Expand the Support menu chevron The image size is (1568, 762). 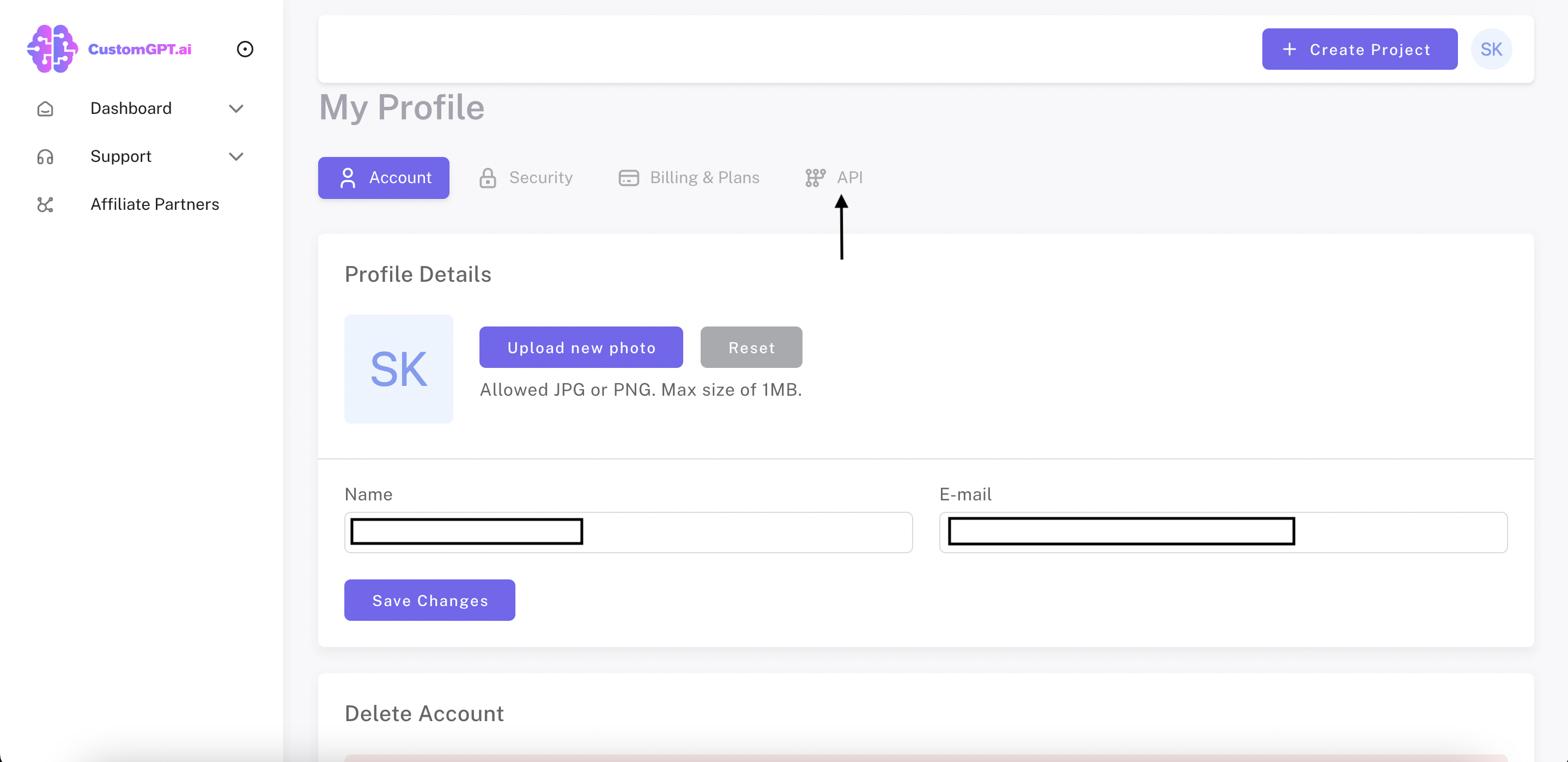236,156
